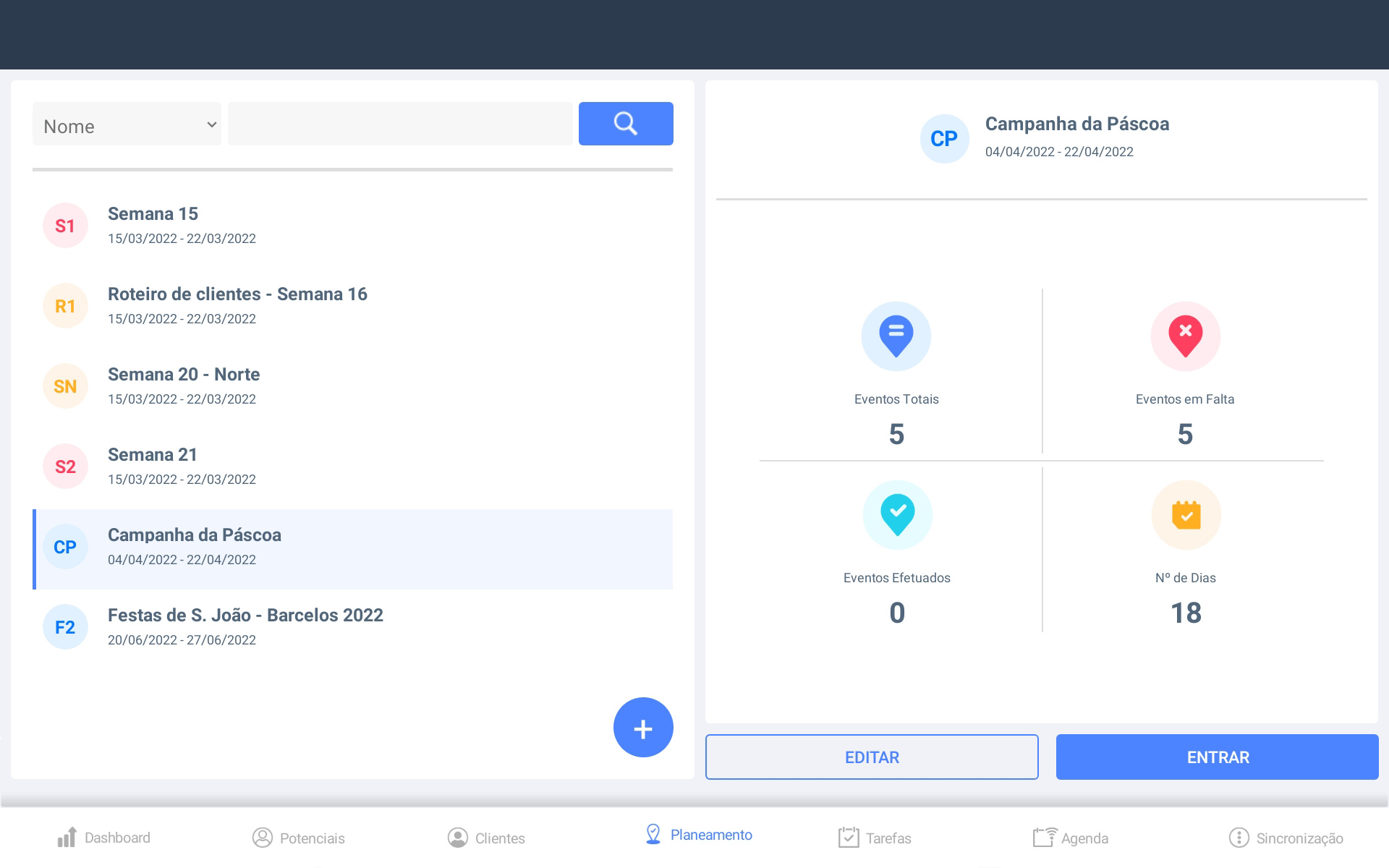Open the Dashboard tab
The width and height of the screenshot is (1389, 868).
pos(104,838)
